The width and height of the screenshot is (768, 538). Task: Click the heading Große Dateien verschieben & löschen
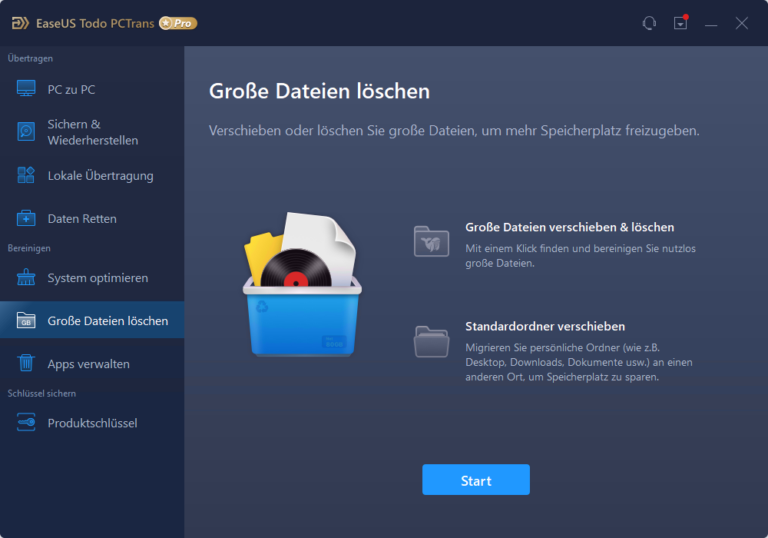tap(570, 227)
